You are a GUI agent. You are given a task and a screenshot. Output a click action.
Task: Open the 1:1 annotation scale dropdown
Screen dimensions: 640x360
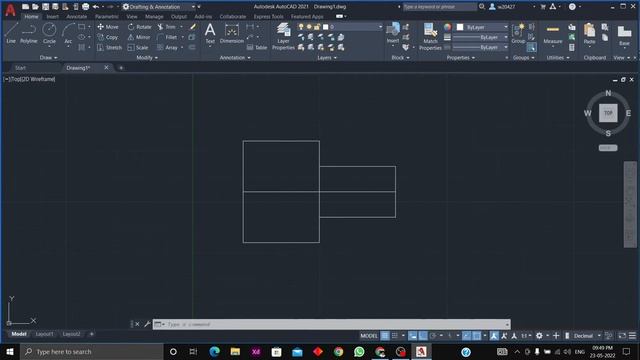click(x=526, y=336)
